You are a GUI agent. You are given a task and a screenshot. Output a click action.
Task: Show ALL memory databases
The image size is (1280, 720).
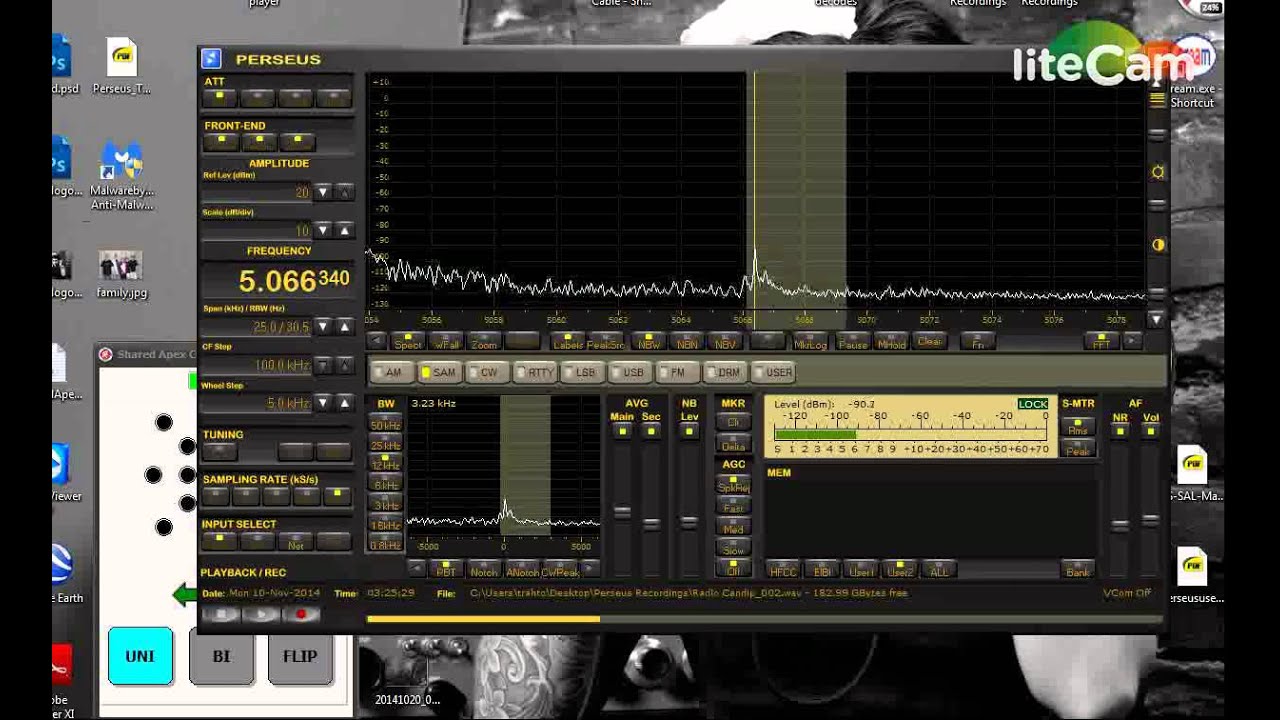(x=938, y=570)
